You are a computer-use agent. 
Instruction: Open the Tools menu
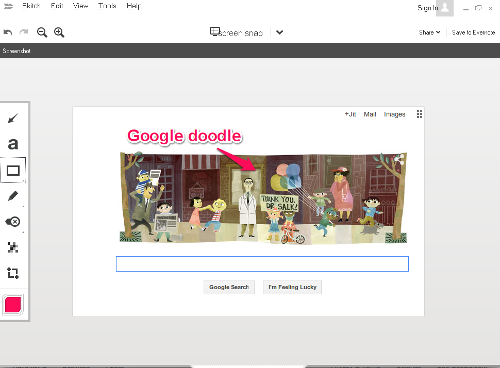click(107, 6)
